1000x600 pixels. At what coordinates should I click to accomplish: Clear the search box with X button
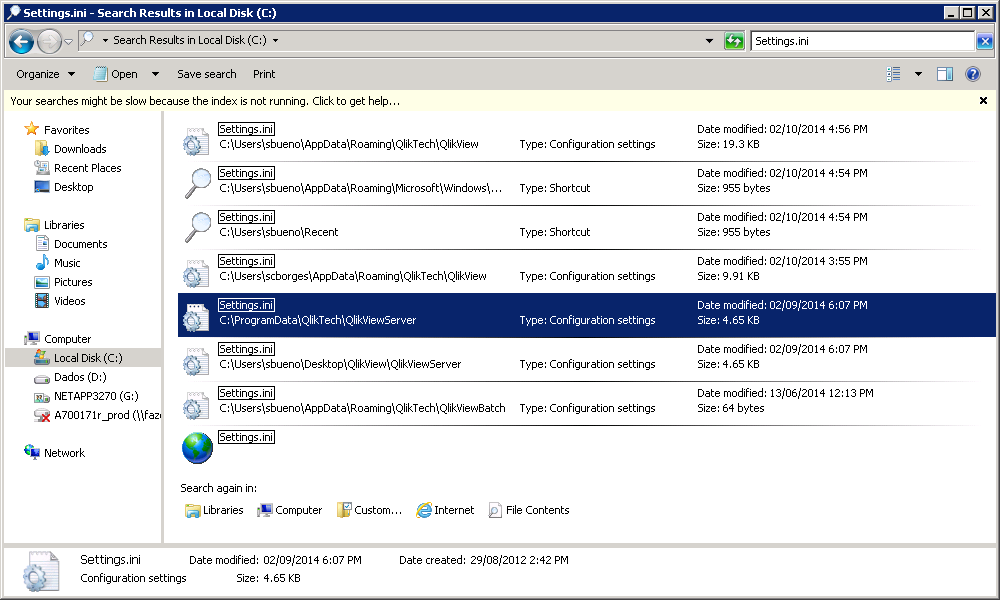tap(985, 41)
